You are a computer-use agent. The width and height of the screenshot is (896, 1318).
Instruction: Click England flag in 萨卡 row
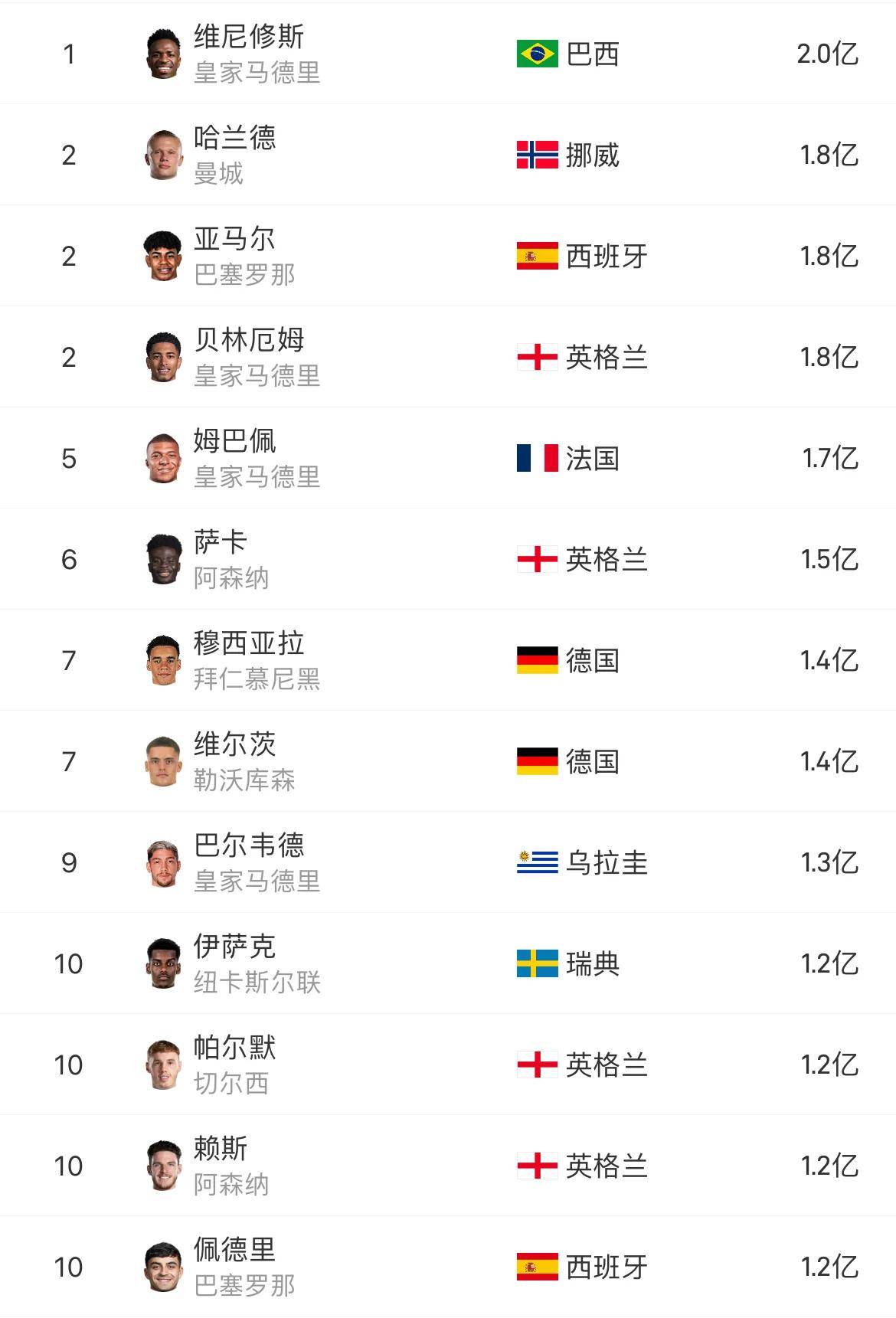point(537,559)
